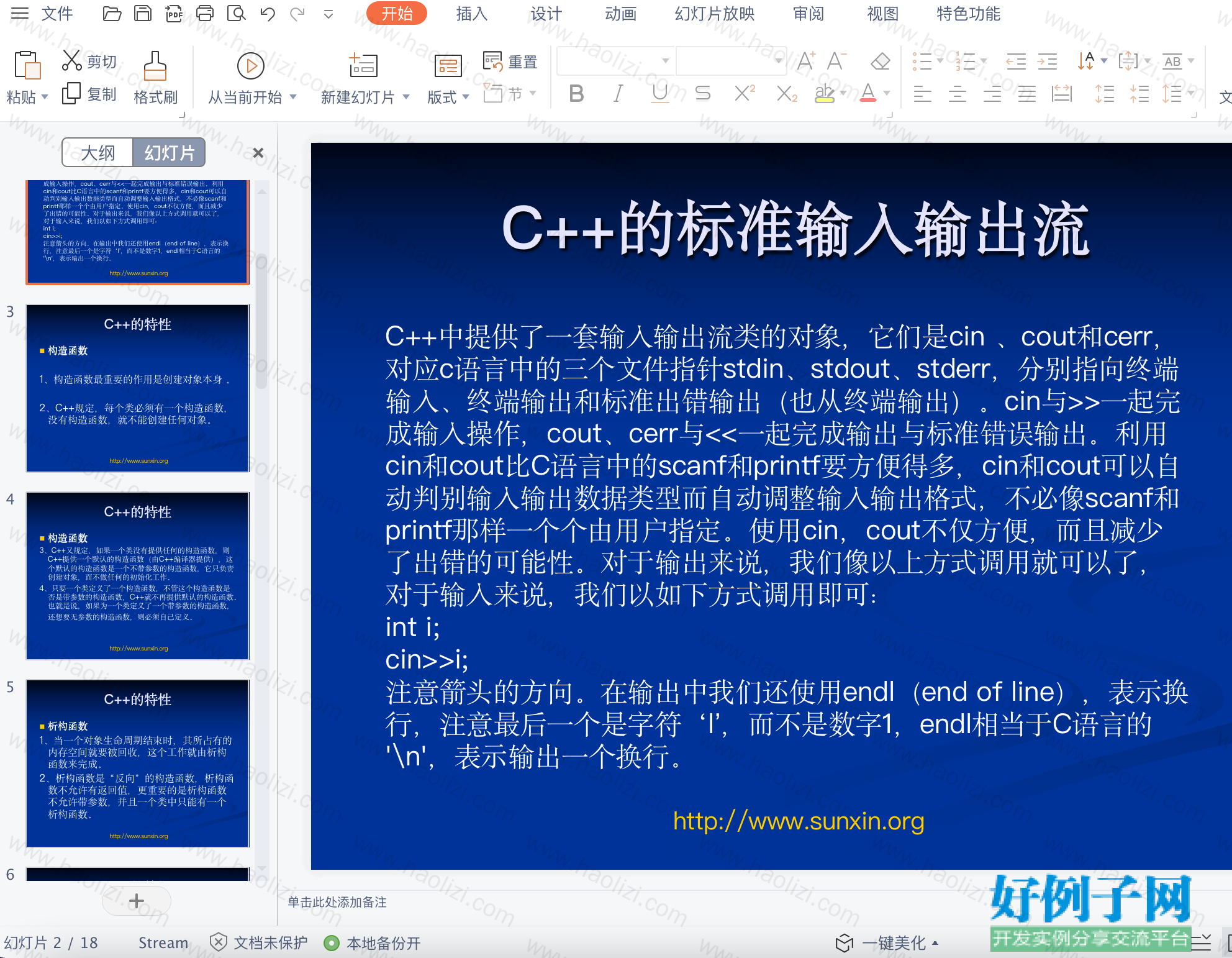Click the open folder icon
Viewport: 1232px width, 958px height.
(x=112, y=13)
